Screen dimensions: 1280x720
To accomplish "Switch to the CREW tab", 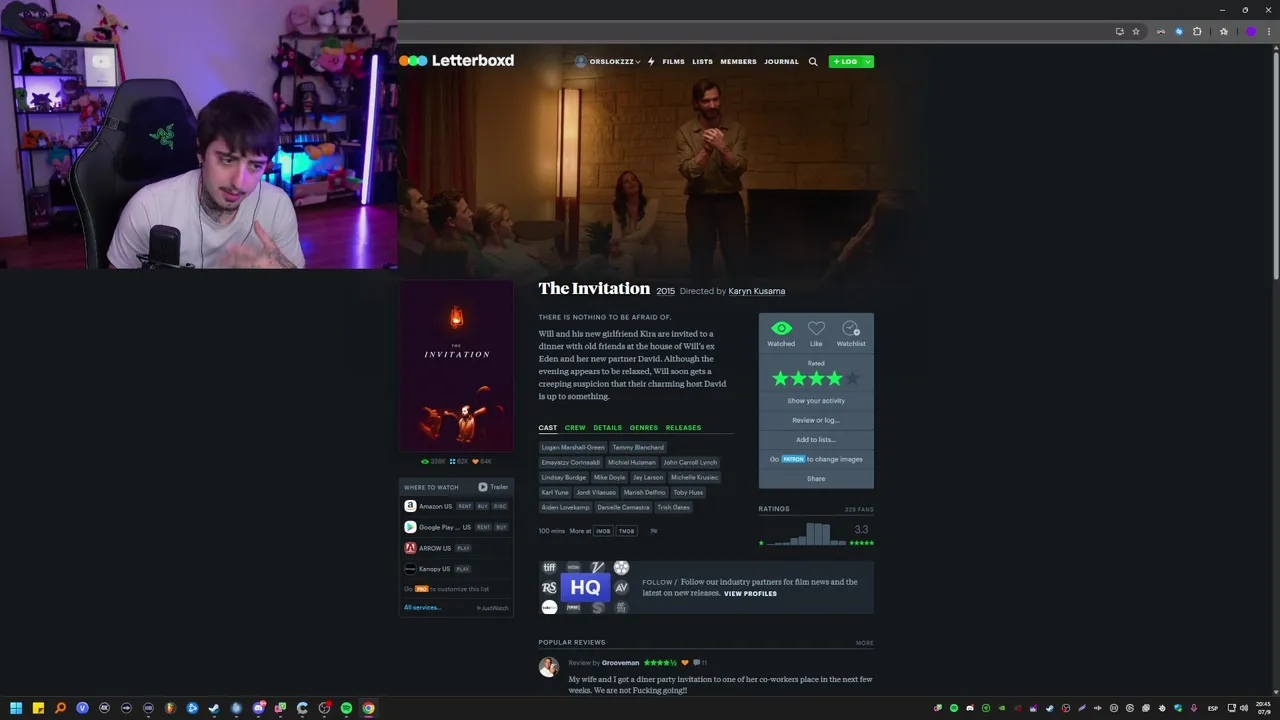I will [x=575, y=428].
